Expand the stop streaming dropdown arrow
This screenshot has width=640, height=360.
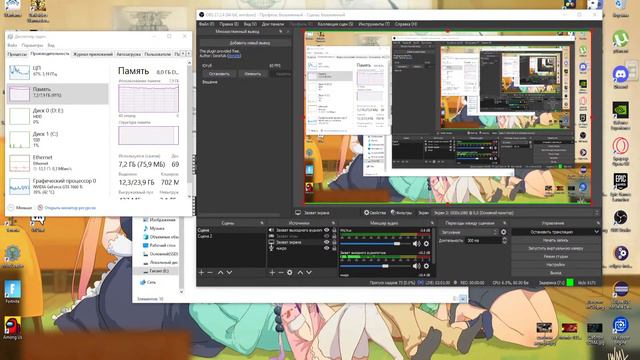coord(596,231)
